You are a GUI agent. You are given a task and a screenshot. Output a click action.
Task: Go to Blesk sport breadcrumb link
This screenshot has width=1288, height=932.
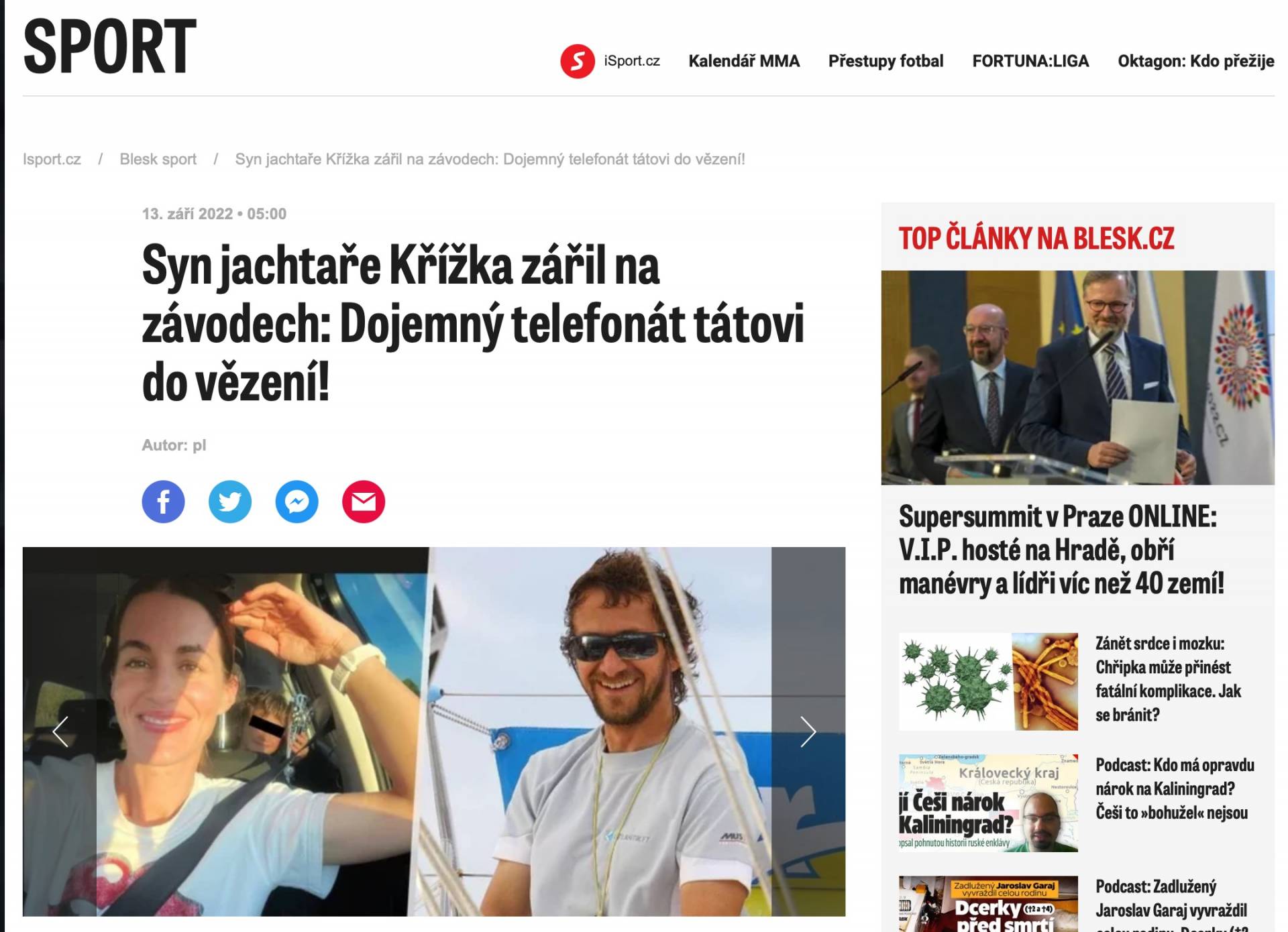158,159
